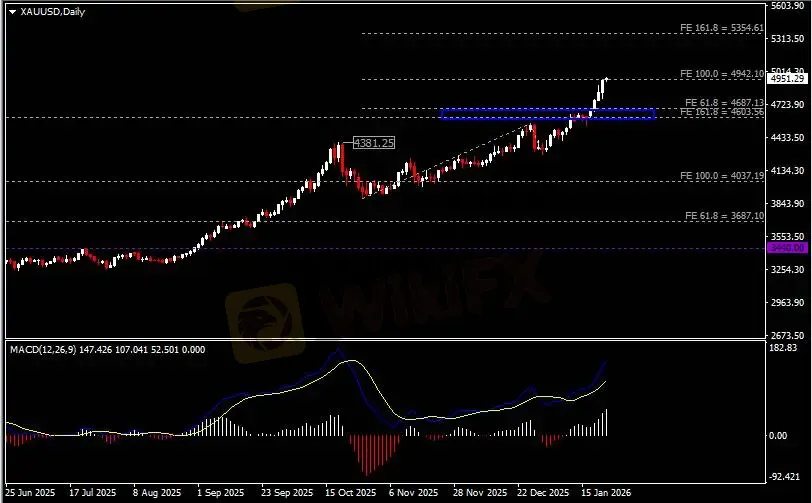Click the 182.83 MACD scale value
812x503 pixels.
[x=783, y=348]
